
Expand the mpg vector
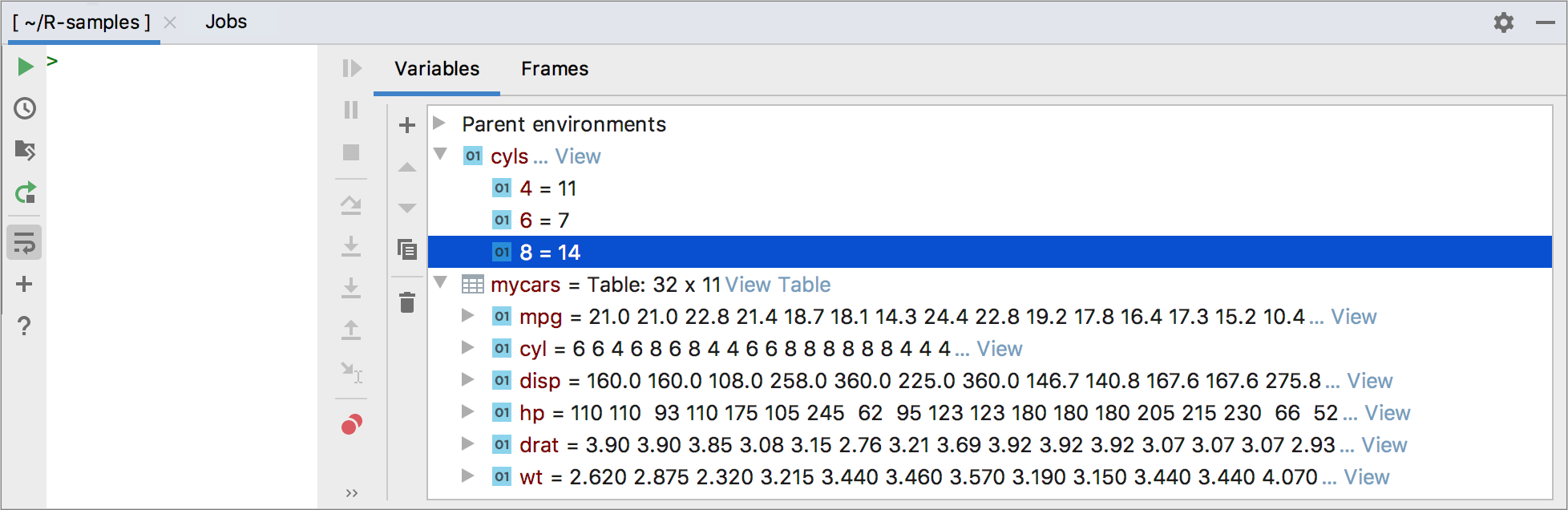(467, 316)
